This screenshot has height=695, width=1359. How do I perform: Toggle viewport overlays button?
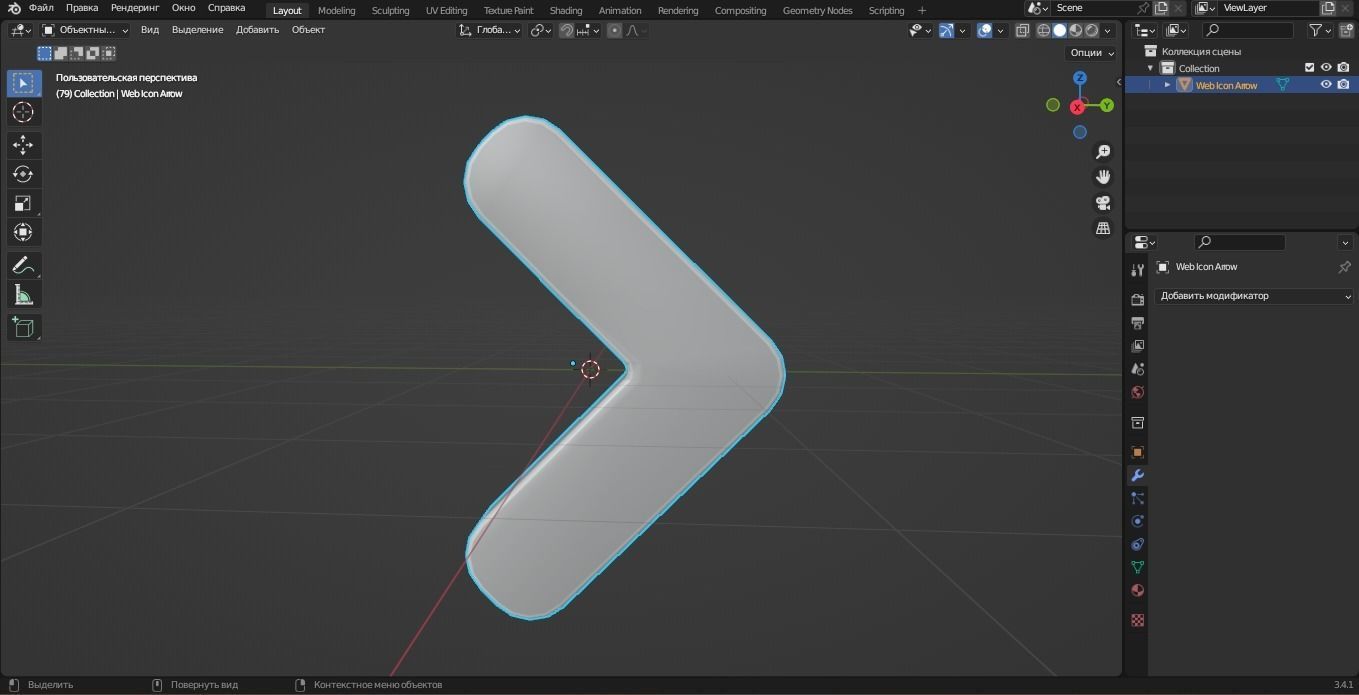pyautogui.click(x=985, y=30)
